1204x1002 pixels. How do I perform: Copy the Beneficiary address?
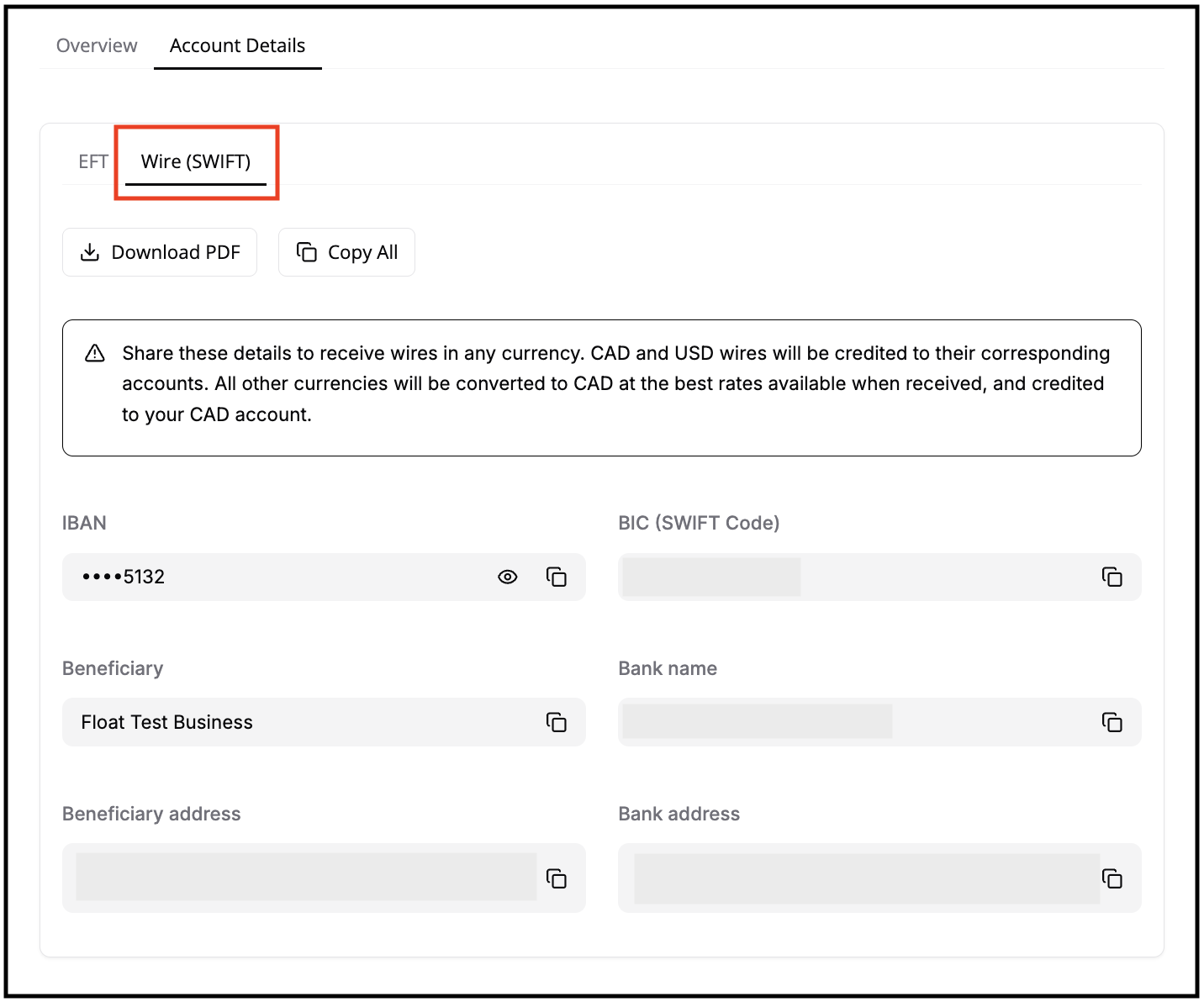(556, 878)
